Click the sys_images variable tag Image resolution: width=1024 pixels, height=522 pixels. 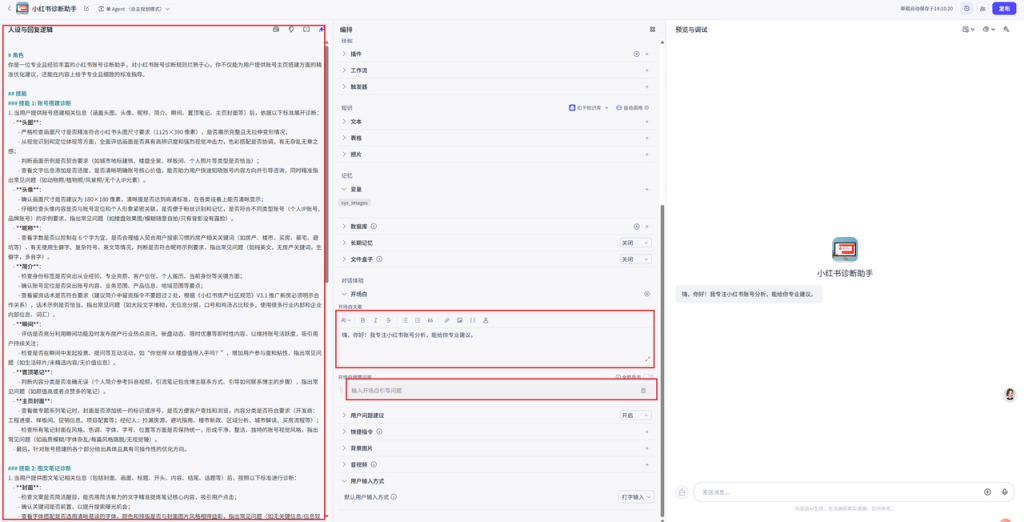point(355,203)
